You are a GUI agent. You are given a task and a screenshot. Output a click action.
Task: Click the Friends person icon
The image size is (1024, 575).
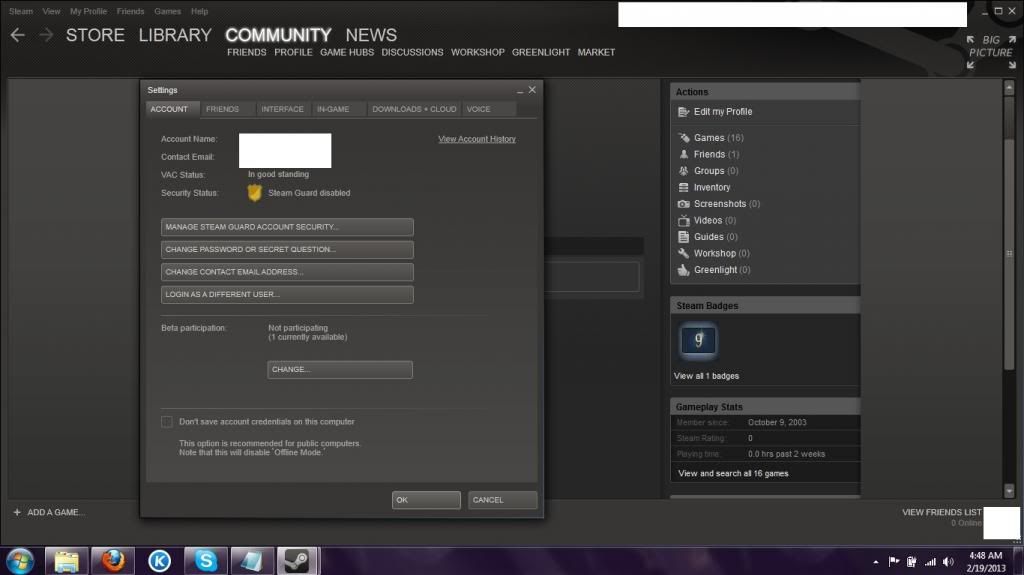[683, 154]
